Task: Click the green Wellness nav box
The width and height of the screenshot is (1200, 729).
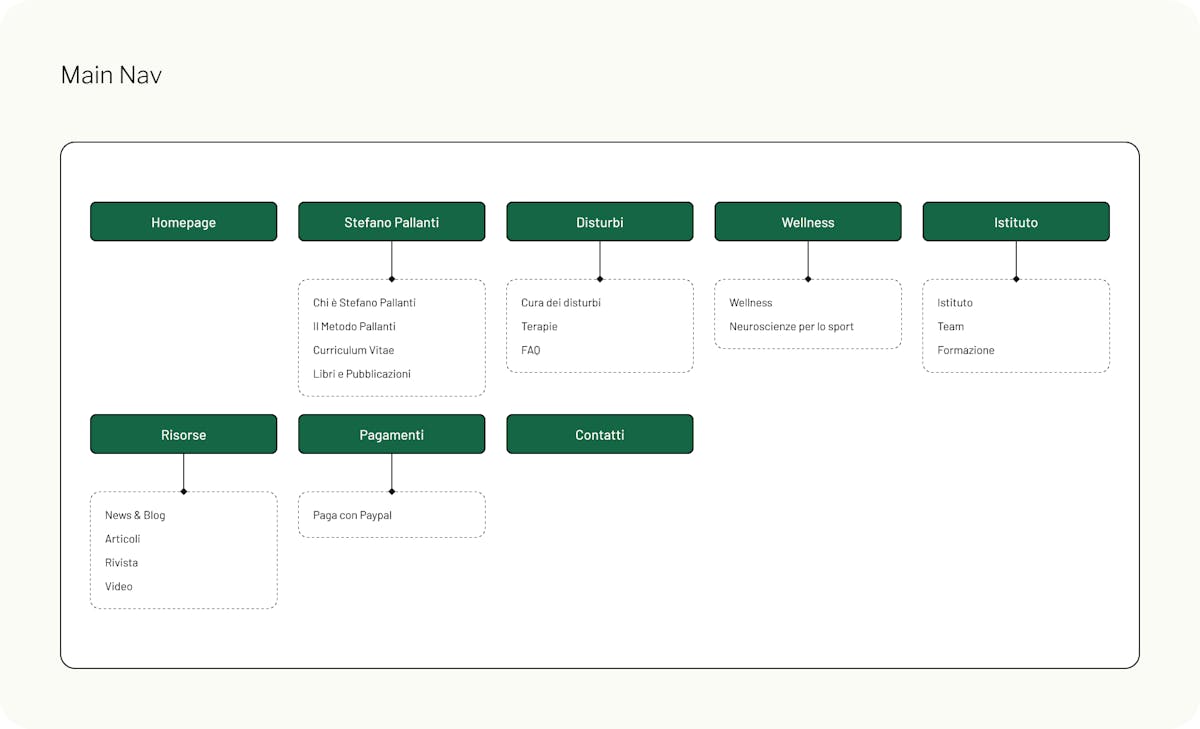Action: coord(807,222)
